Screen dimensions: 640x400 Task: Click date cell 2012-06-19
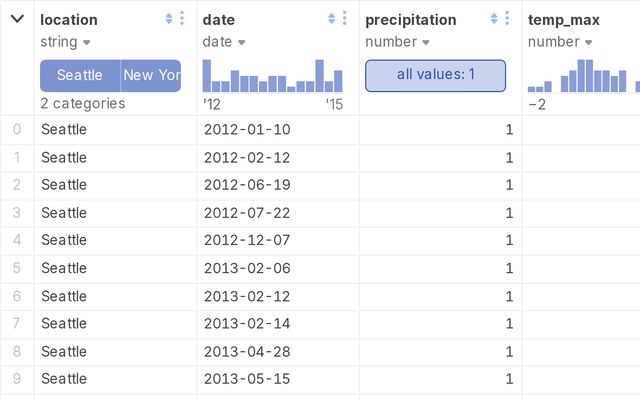[x=247, y=185]
